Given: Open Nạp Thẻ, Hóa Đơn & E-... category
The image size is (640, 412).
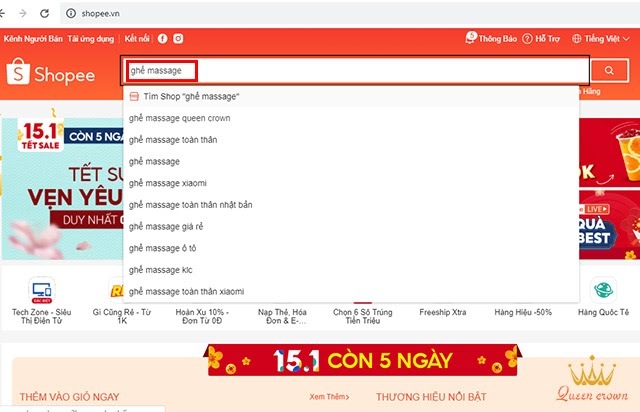Looking at the screenshot, I should (282, 316).
